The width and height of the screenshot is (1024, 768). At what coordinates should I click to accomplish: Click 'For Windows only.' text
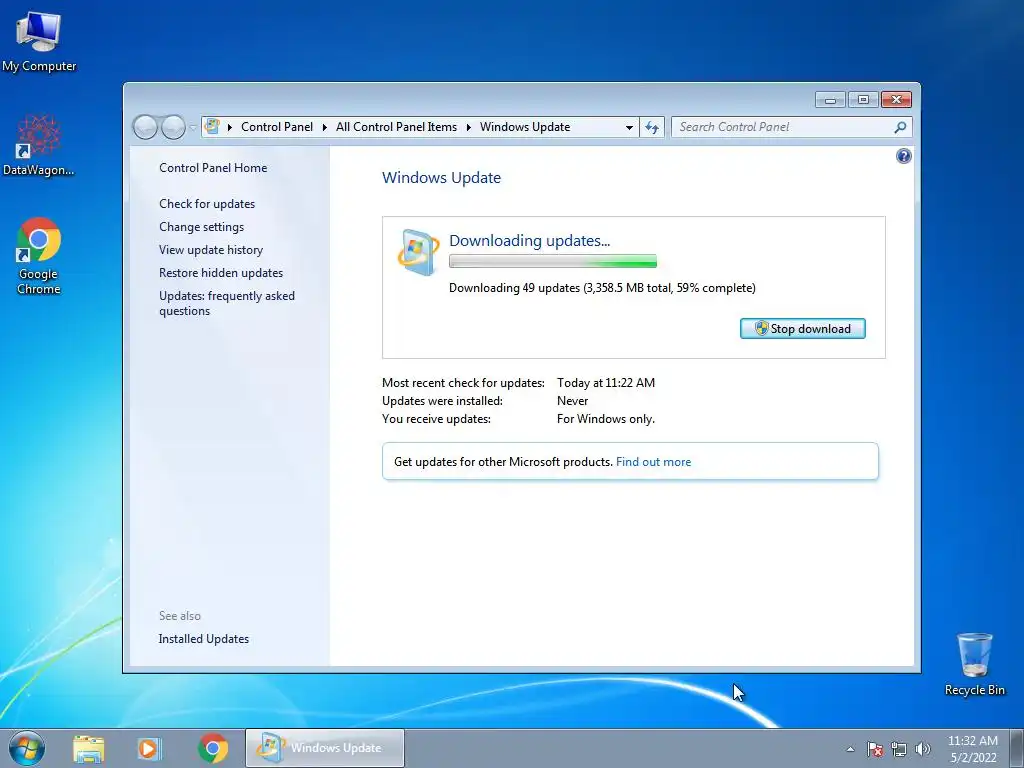pyautogui.click(x=605, y=419)
